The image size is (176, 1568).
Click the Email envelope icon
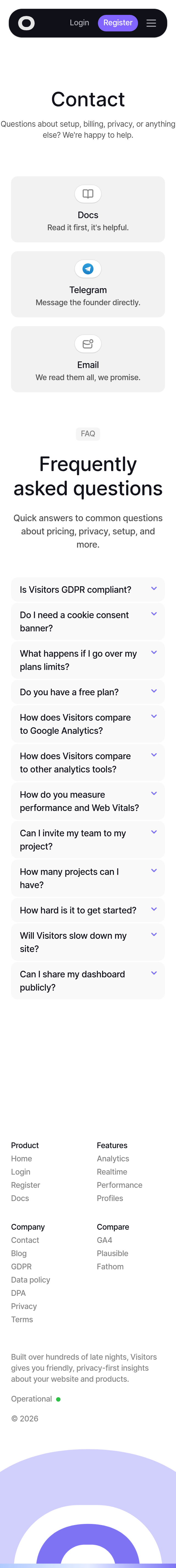click(x=88, y=343)
